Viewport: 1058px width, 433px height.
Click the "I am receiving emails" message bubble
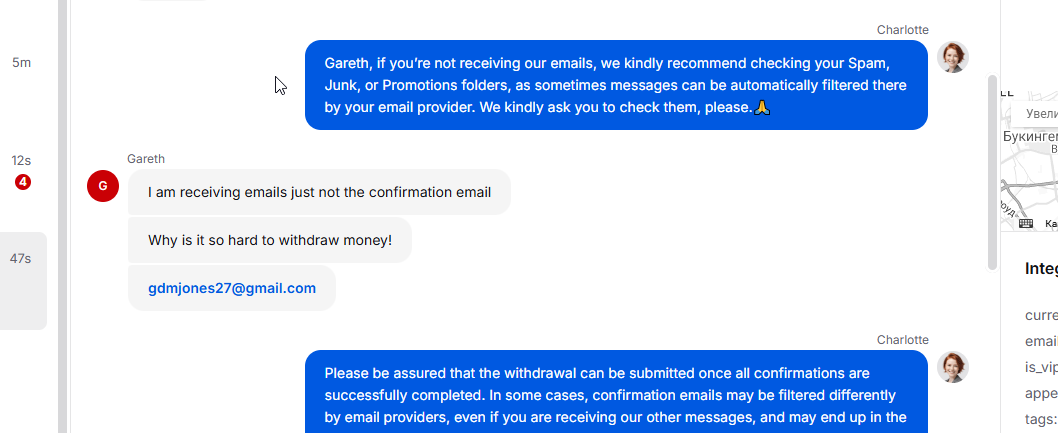pyautogui.click(x=319, y=192)
